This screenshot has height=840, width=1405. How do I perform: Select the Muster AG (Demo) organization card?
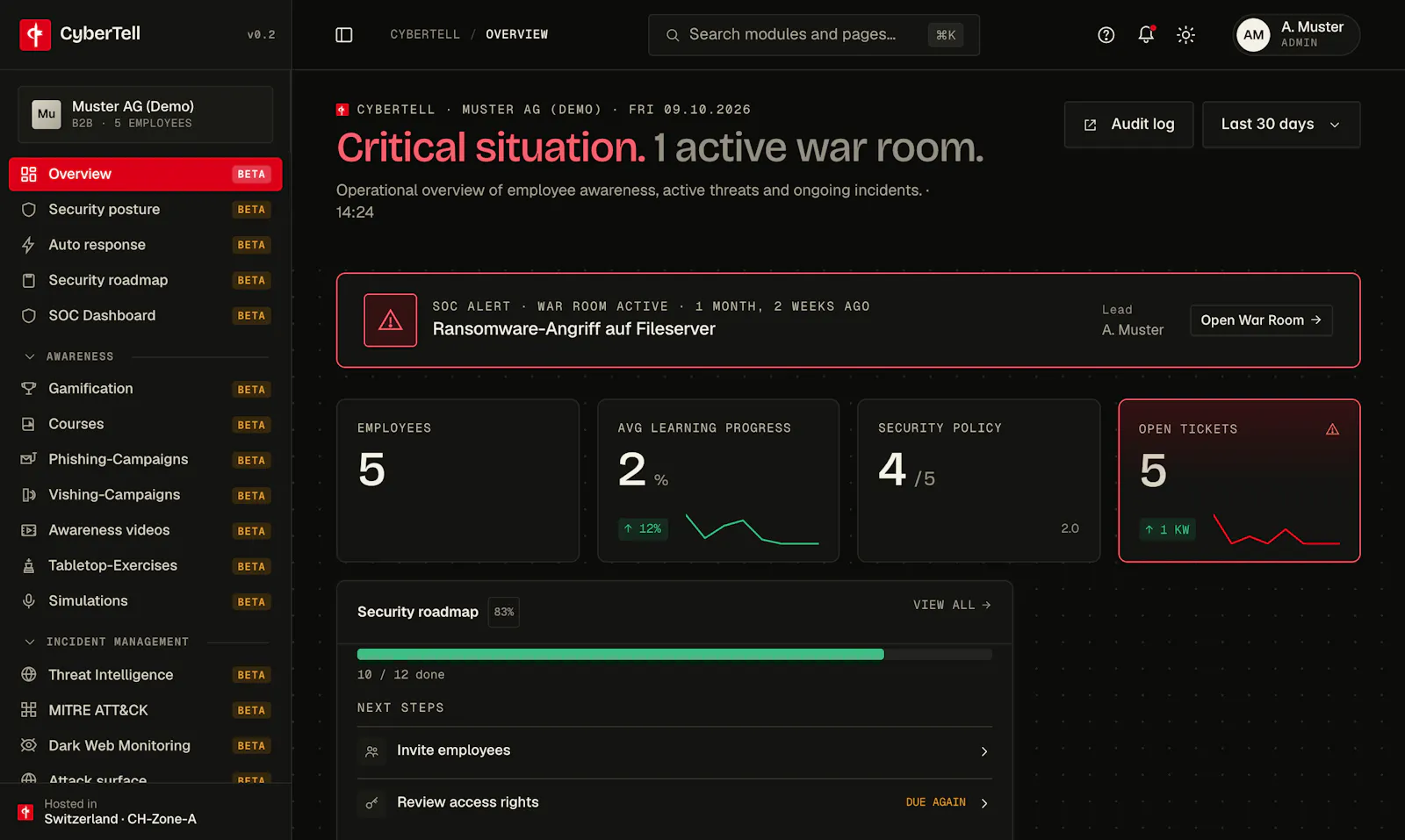[146, 114]
